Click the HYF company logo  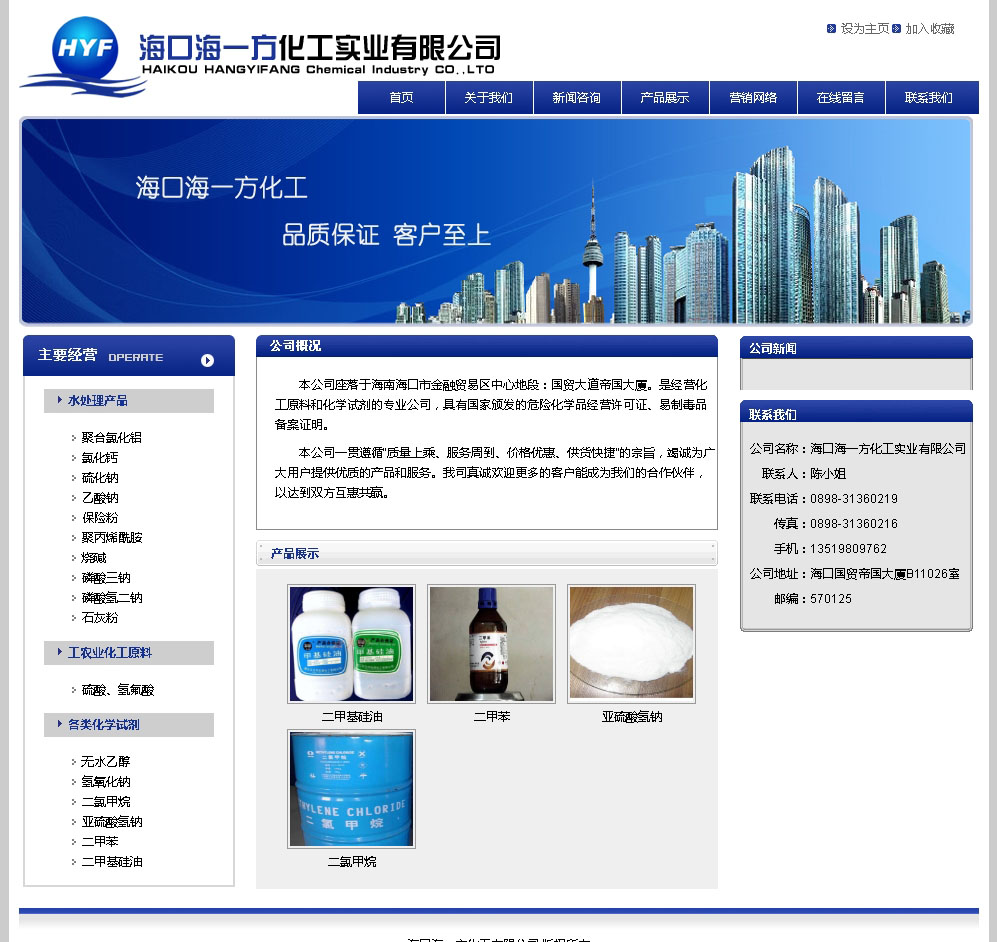84,56
